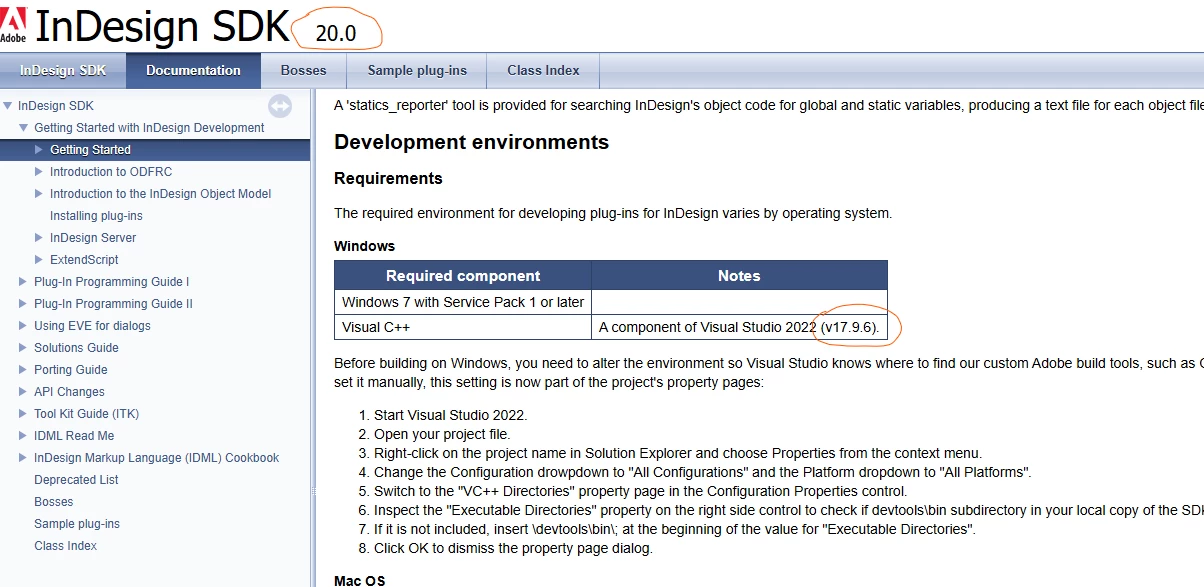Open Sample plug-ins in the sidebar tree

[77, 524]
